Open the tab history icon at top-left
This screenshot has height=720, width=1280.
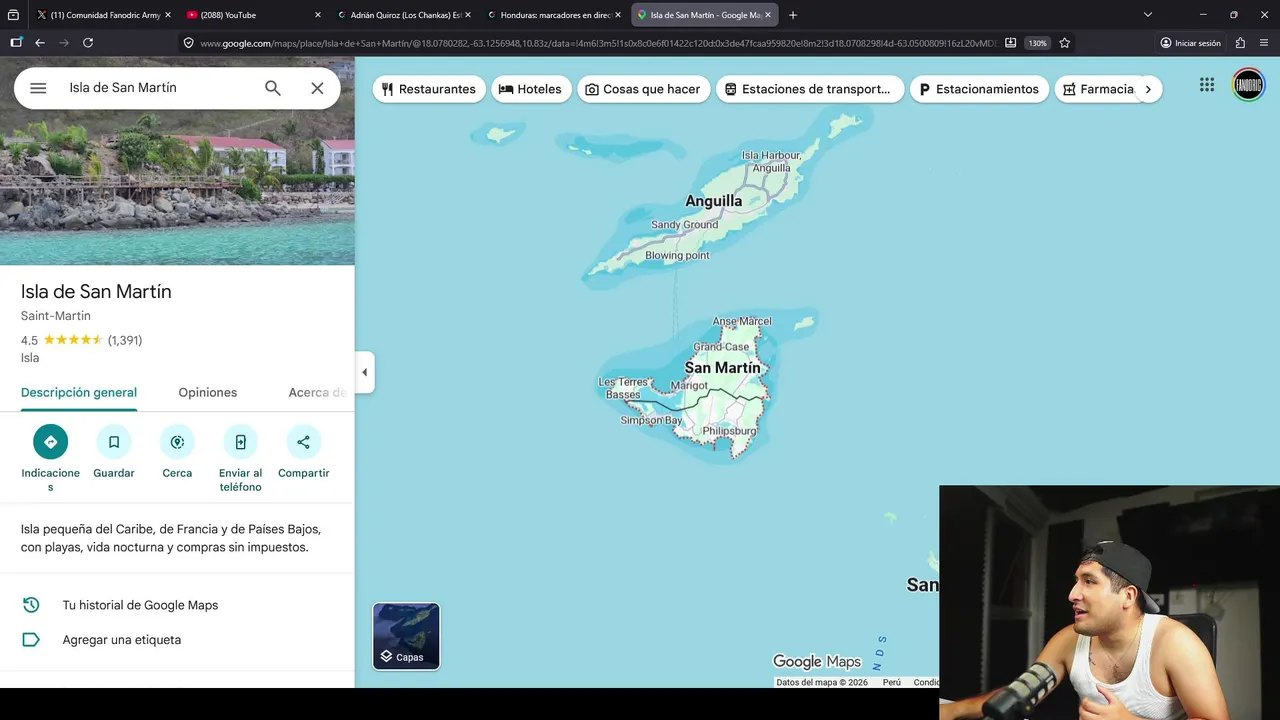[13, 15]
